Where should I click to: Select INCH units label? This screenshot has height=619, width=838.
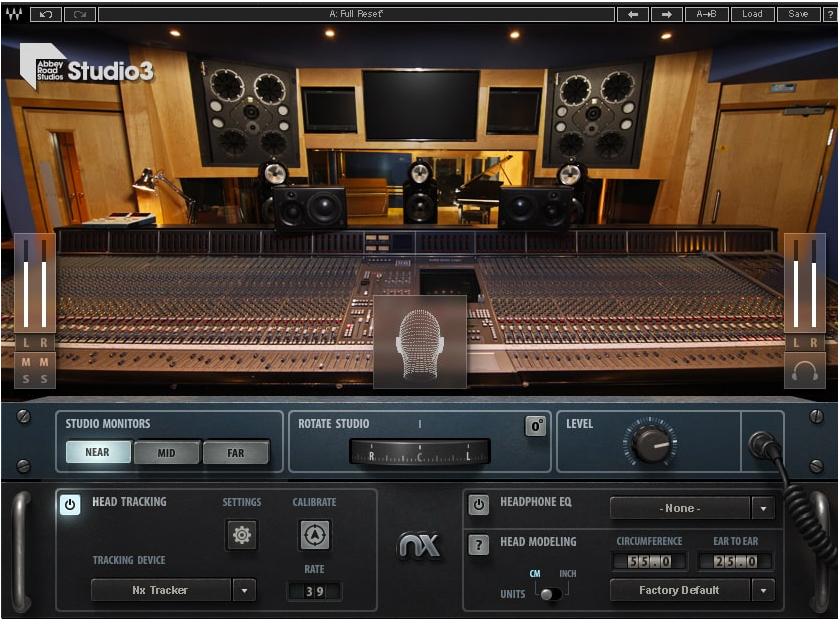(x=568, y=574)
